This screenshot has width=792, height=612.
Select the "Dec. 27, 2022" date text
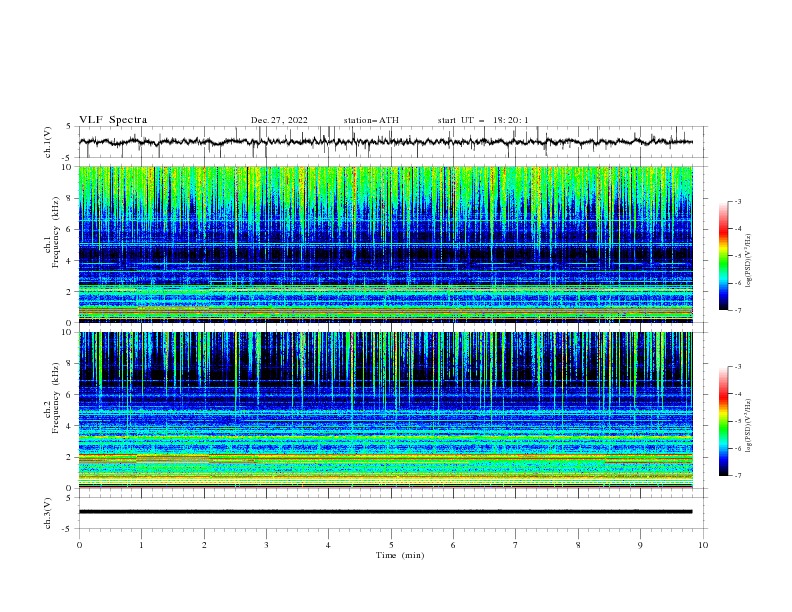pos(279,120)
